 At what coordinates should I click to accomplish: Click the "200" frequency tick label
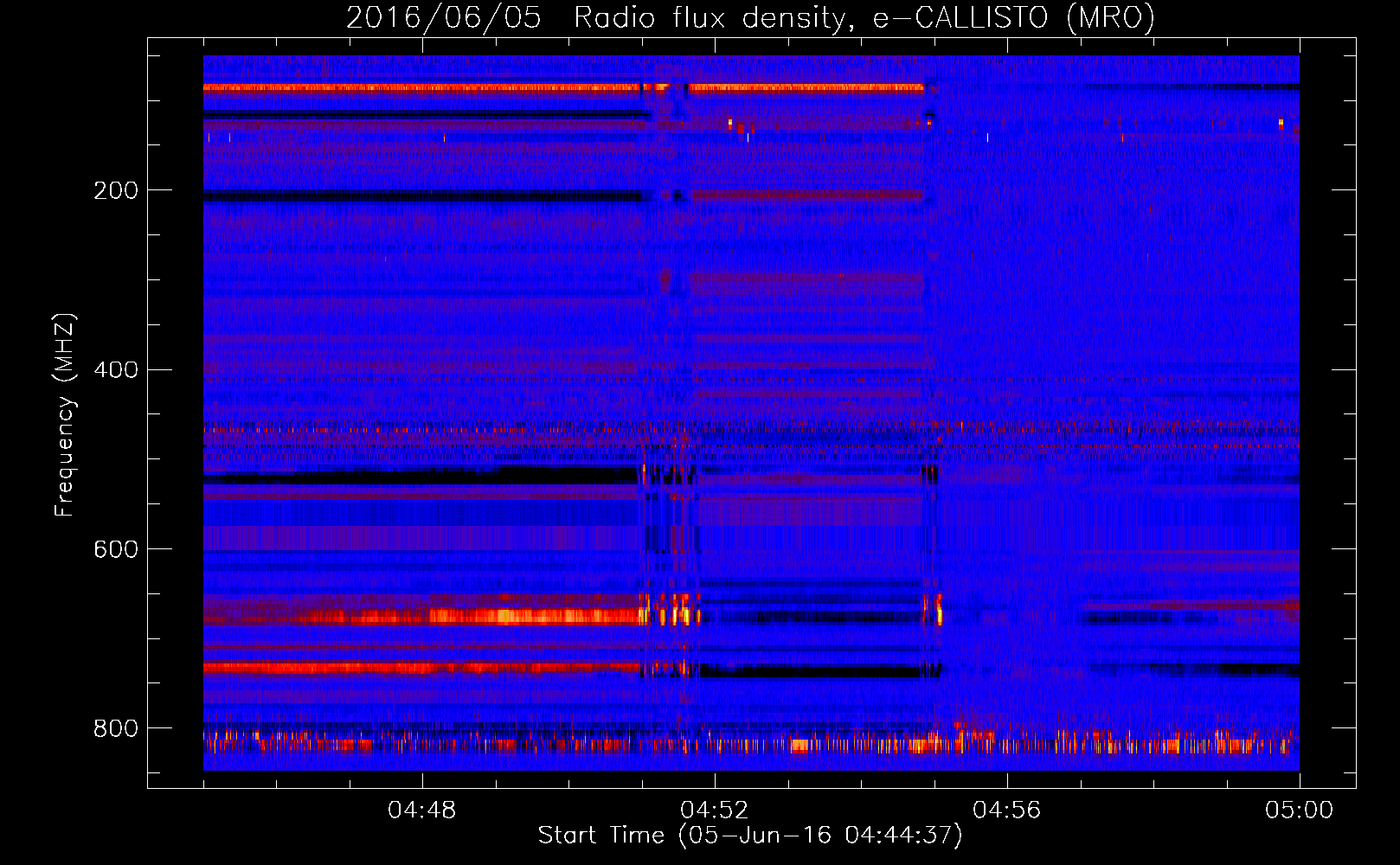(x=116, y=190)
